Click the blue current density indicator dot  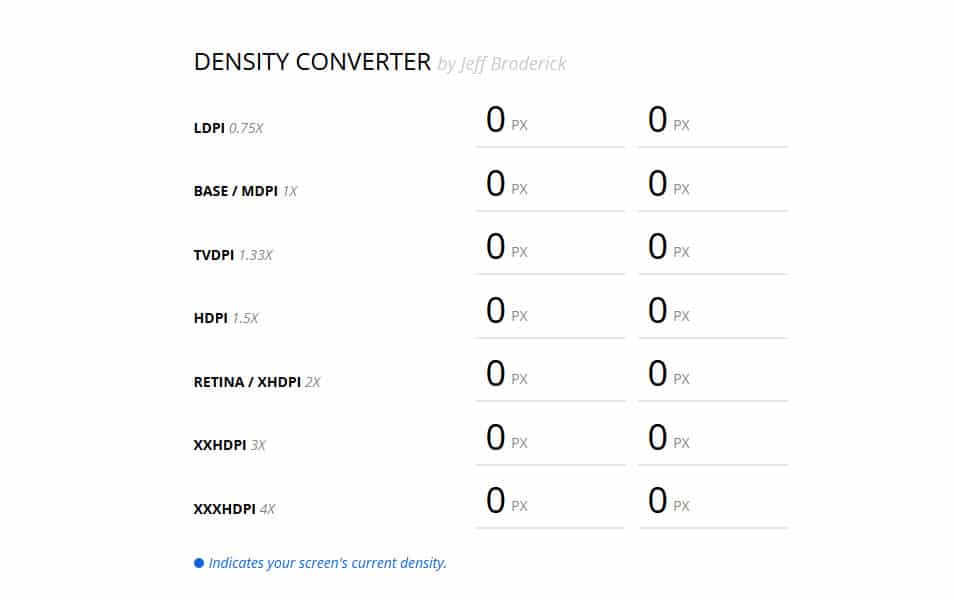coord(197,562)
